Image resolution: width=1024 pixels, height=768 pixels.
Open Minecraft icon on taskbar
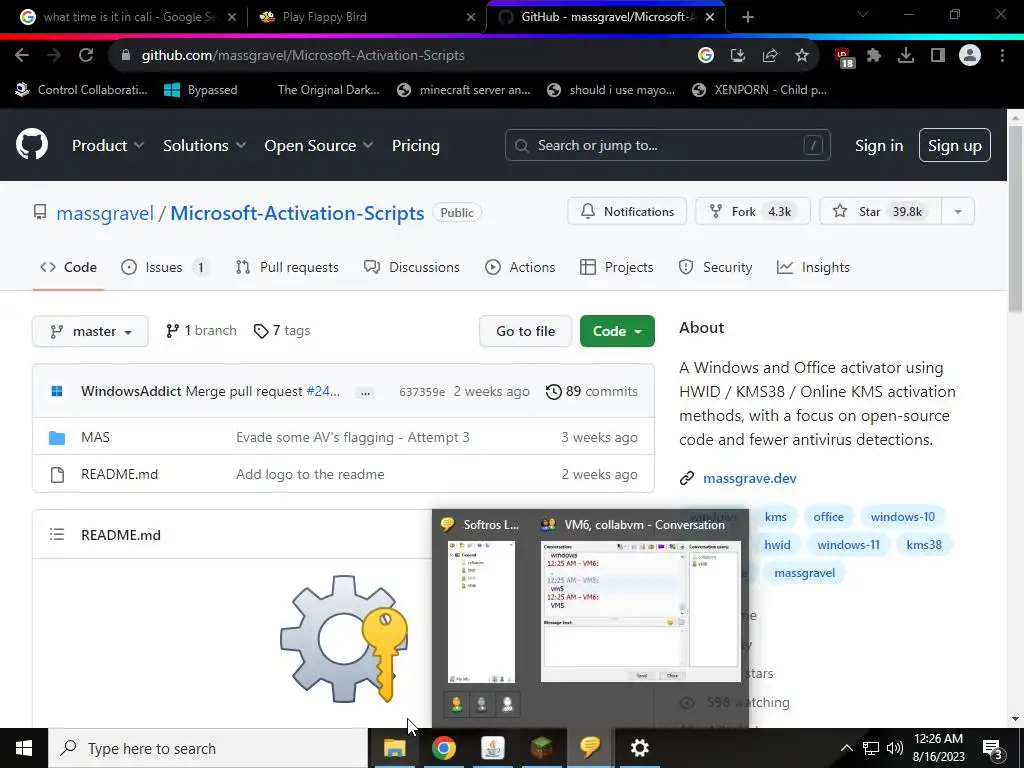point(541,748)
